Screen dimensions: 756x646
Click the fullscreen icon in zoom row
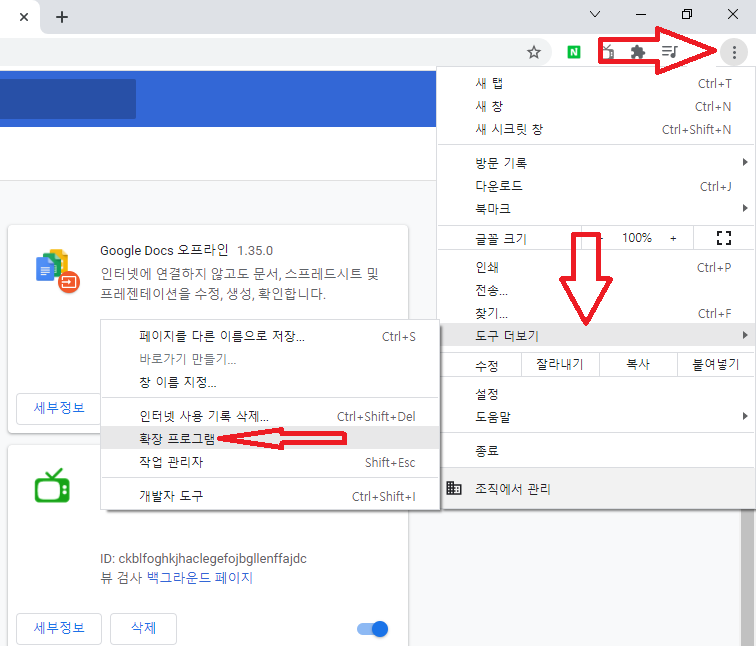pyautogui.click(x=725, y=238)
